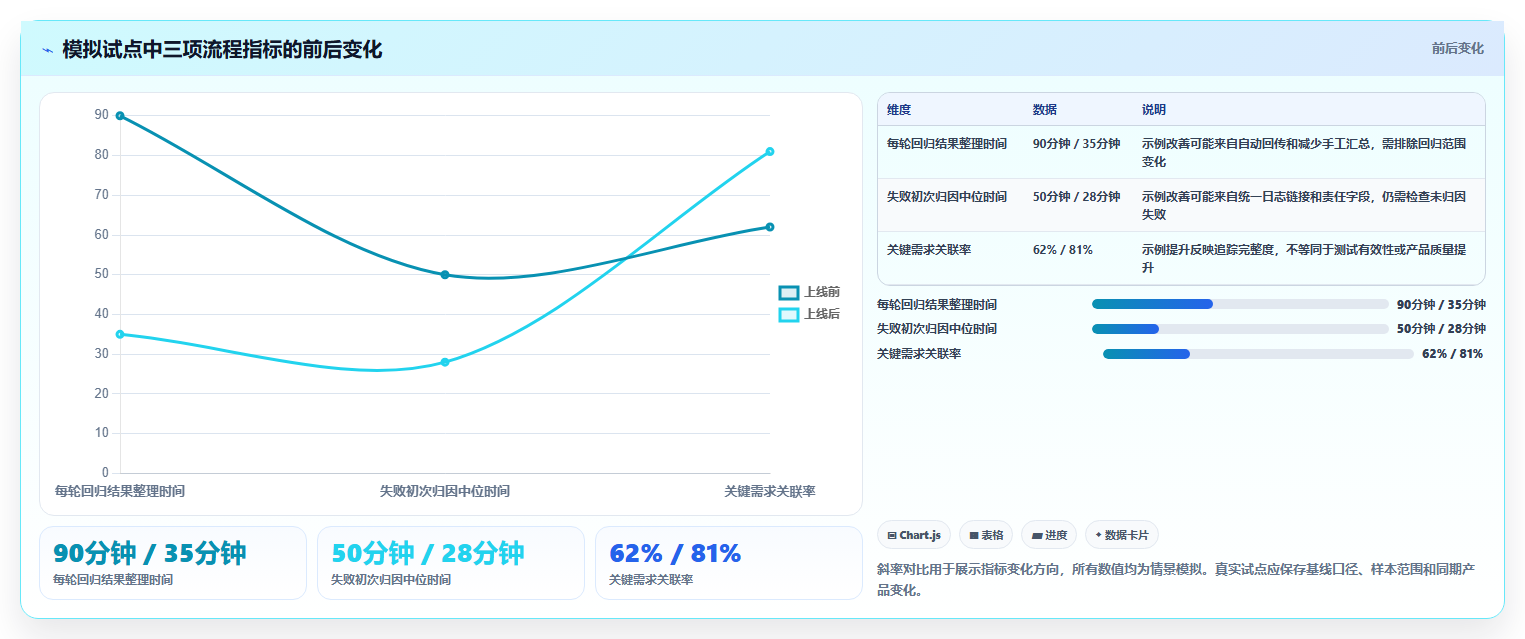Click the 失败初次归因中位时间 progress bar
The height and width of the screenshot is (639, 1525).
click(1240, 329)
